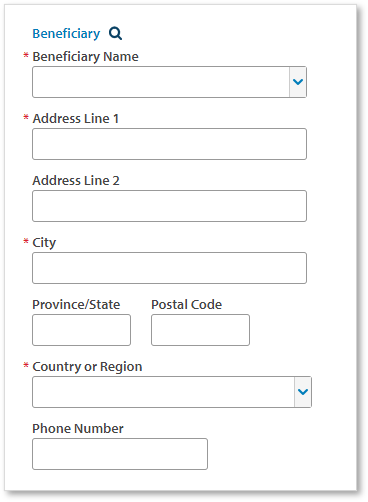Open the Beneficiary link heading
The image size is (368, 502).
pyautogui.click(x=66, y=33)
